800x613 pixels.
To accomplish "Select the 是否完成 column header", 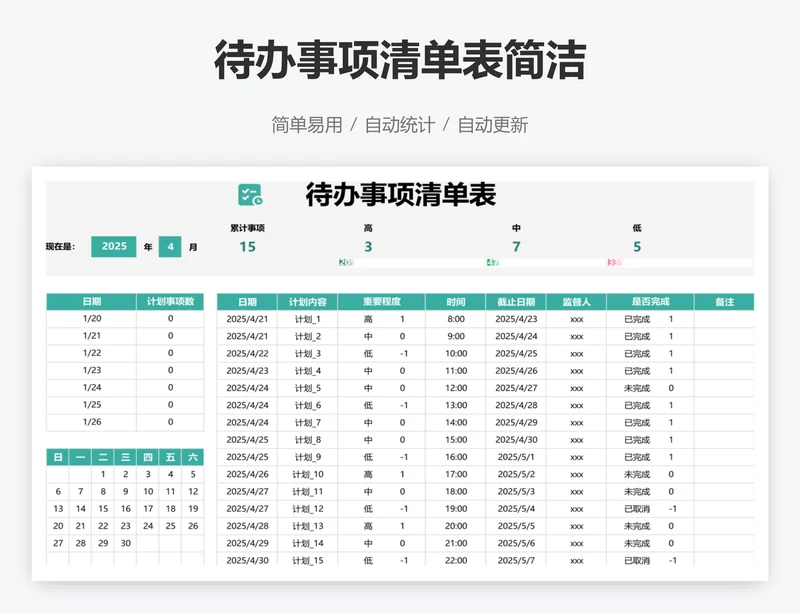I will coord(651,302).
